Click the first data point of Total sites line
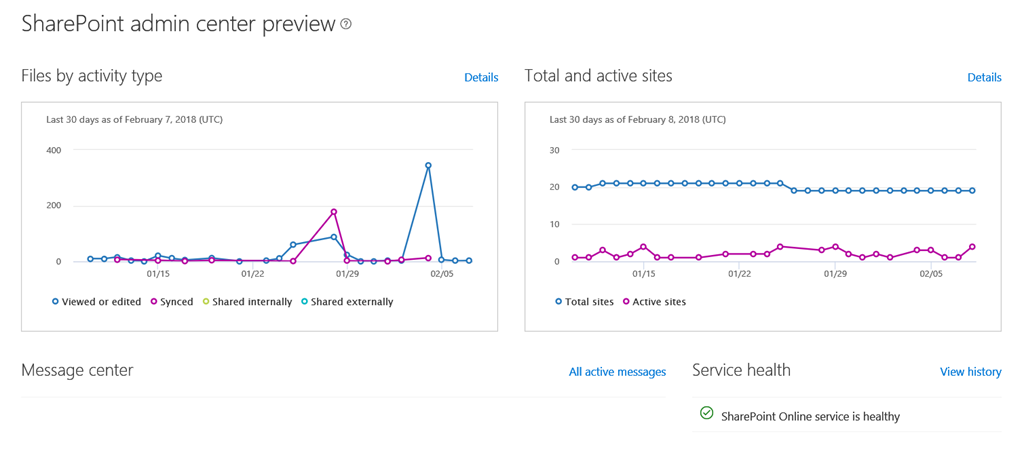The image size is (1024, 468). (575, 187)
